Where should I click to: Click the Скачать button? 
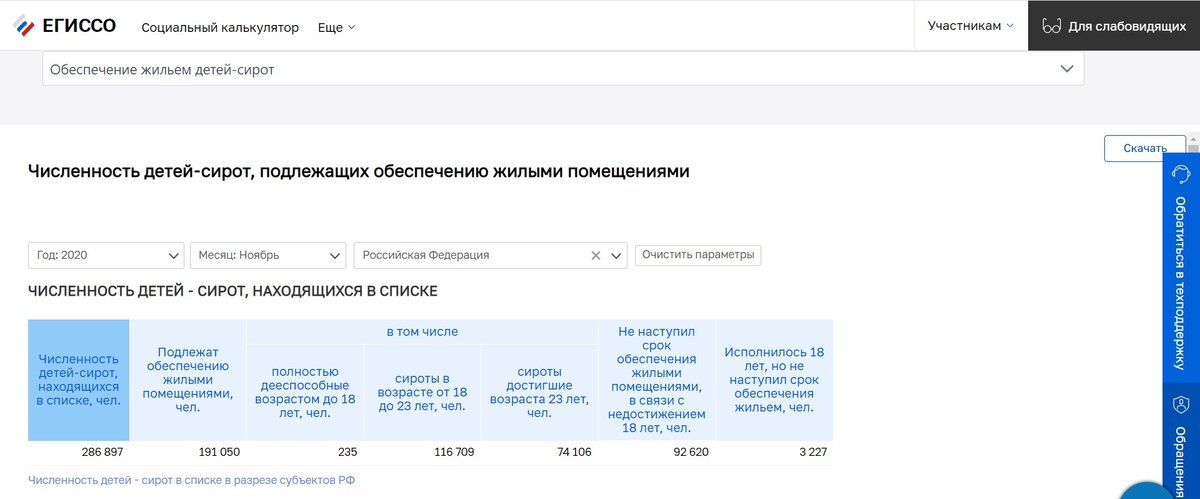pos(1145,148)
